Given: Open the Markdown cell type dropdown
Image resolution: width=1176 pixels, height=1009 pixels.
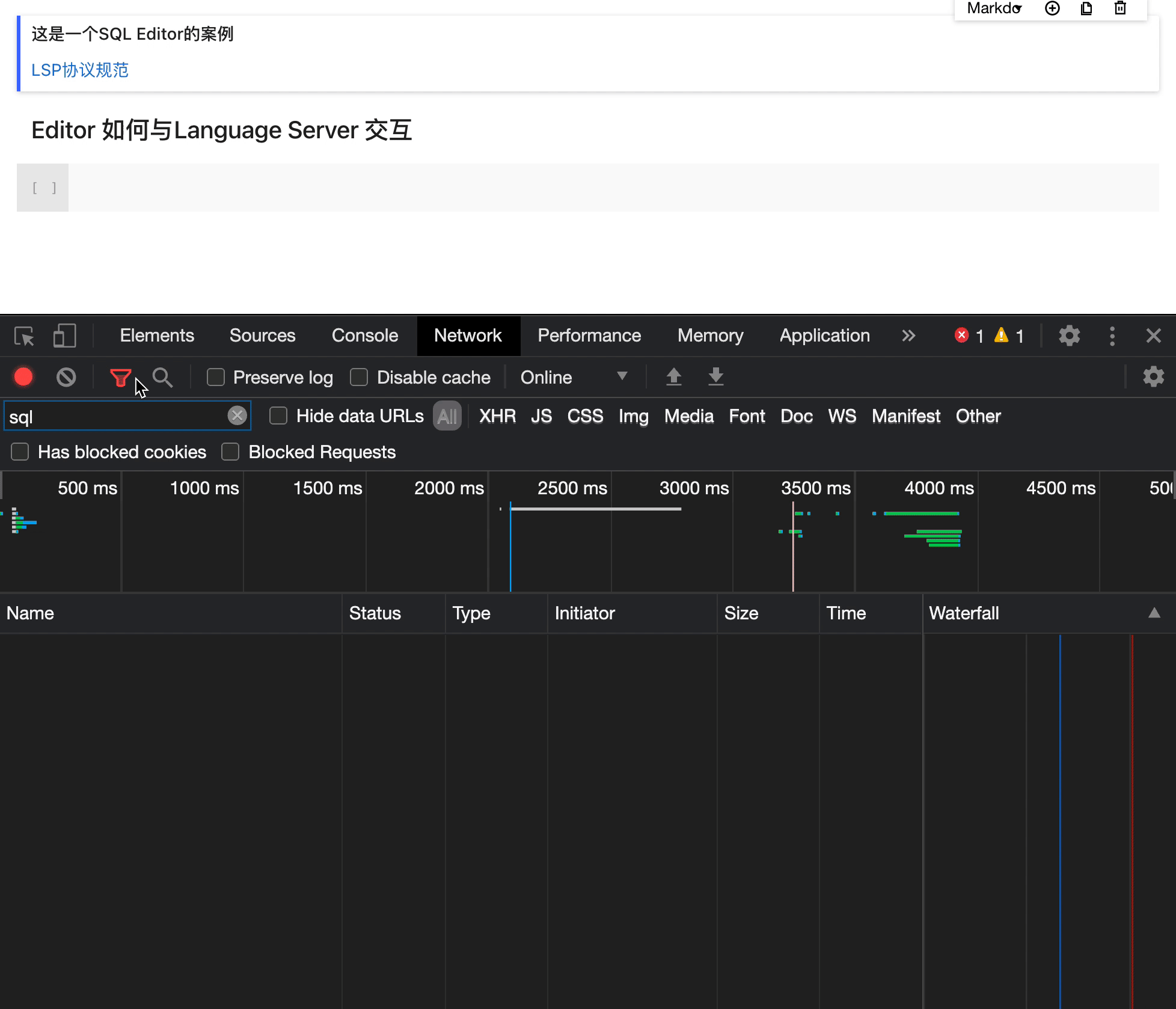Looking at the screenshot, I should pyautogui.click(x=994, y=8).
